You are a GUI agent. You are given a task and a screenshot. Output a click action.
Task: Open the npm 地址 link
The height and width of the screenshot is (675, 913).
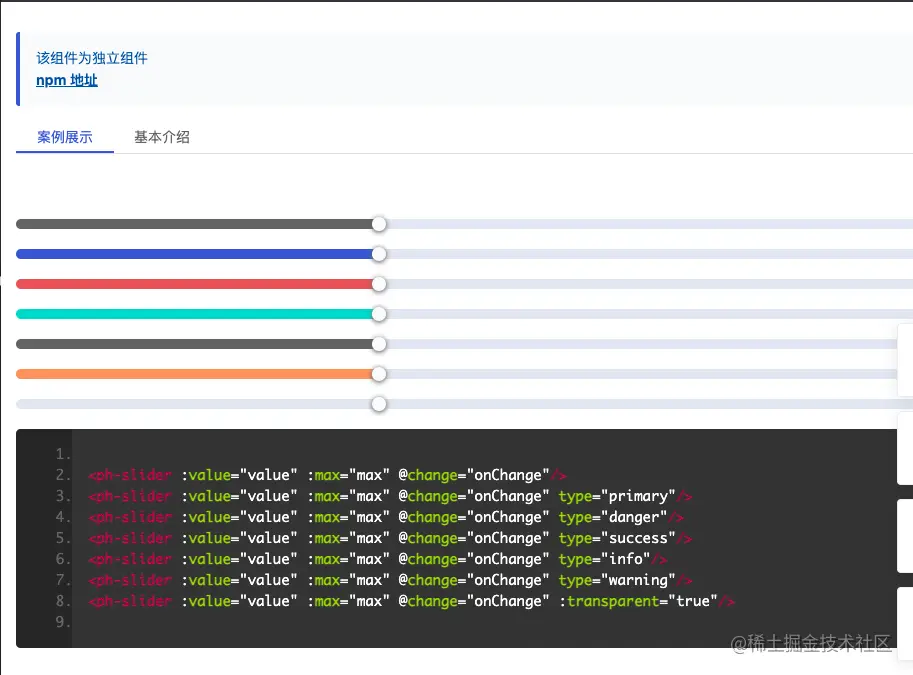tap(66, 80)
